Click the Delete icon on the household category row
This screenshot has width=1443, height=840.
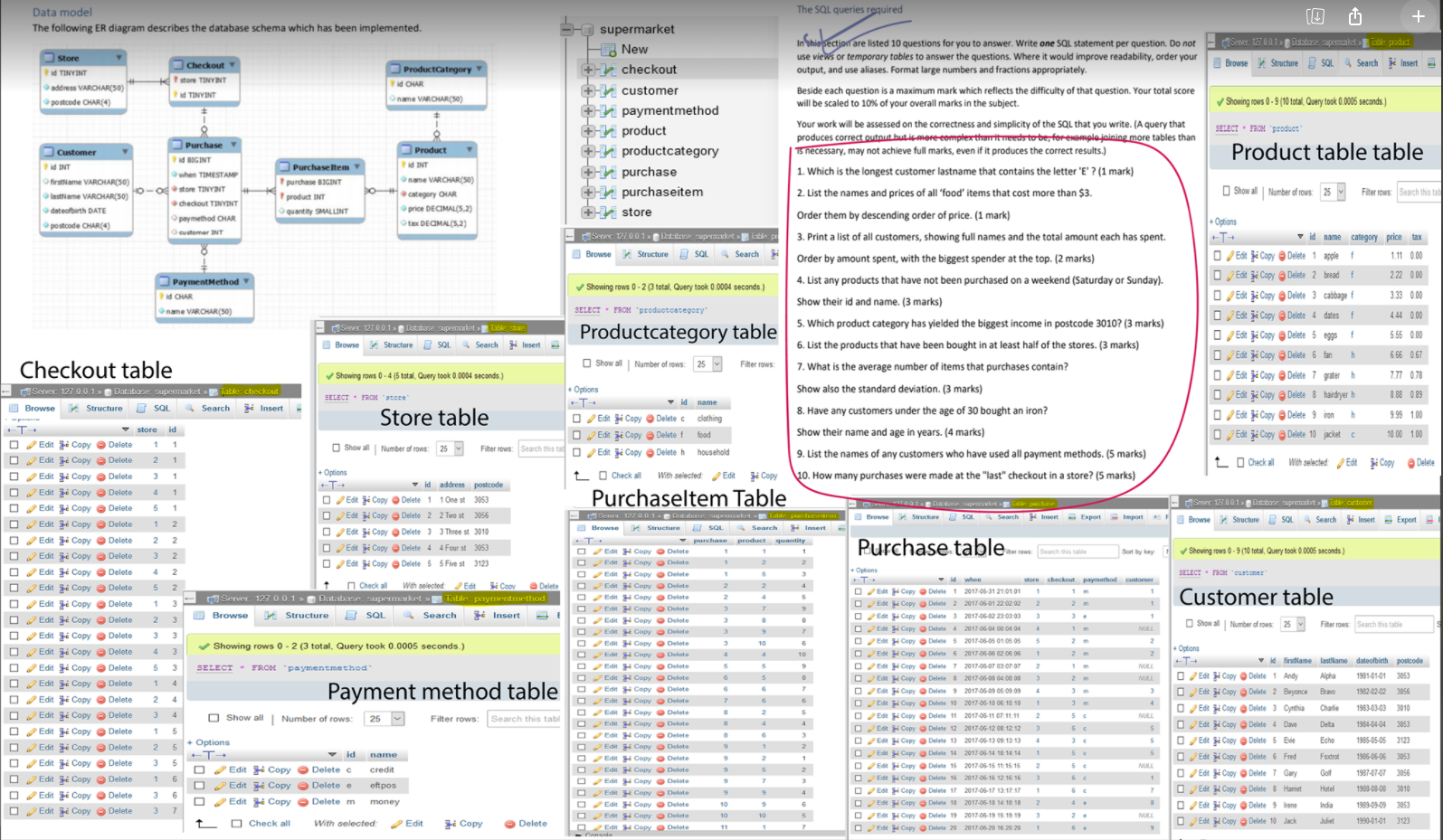pyautogui.click(x=650, y=452)
